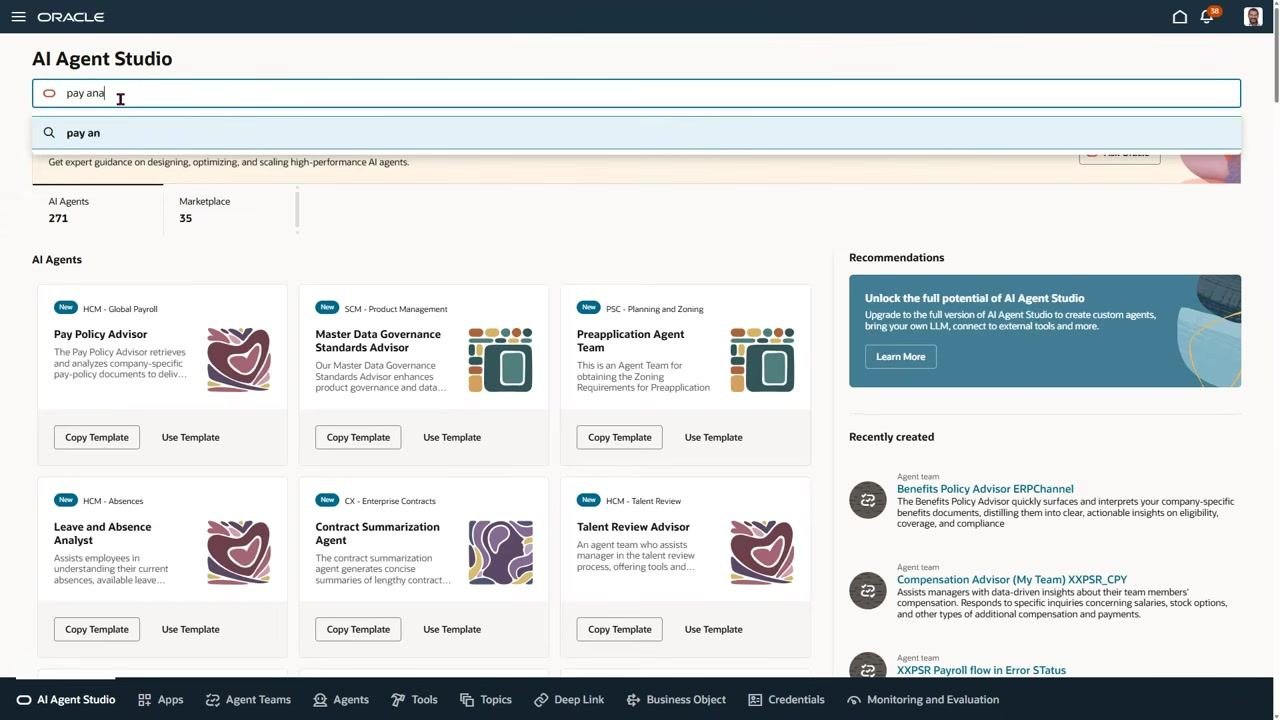Image resolution: width=1280 pixels, height=720 pixels.
Task: Select the AI Agents 271 tab
Action: (98, 210)
